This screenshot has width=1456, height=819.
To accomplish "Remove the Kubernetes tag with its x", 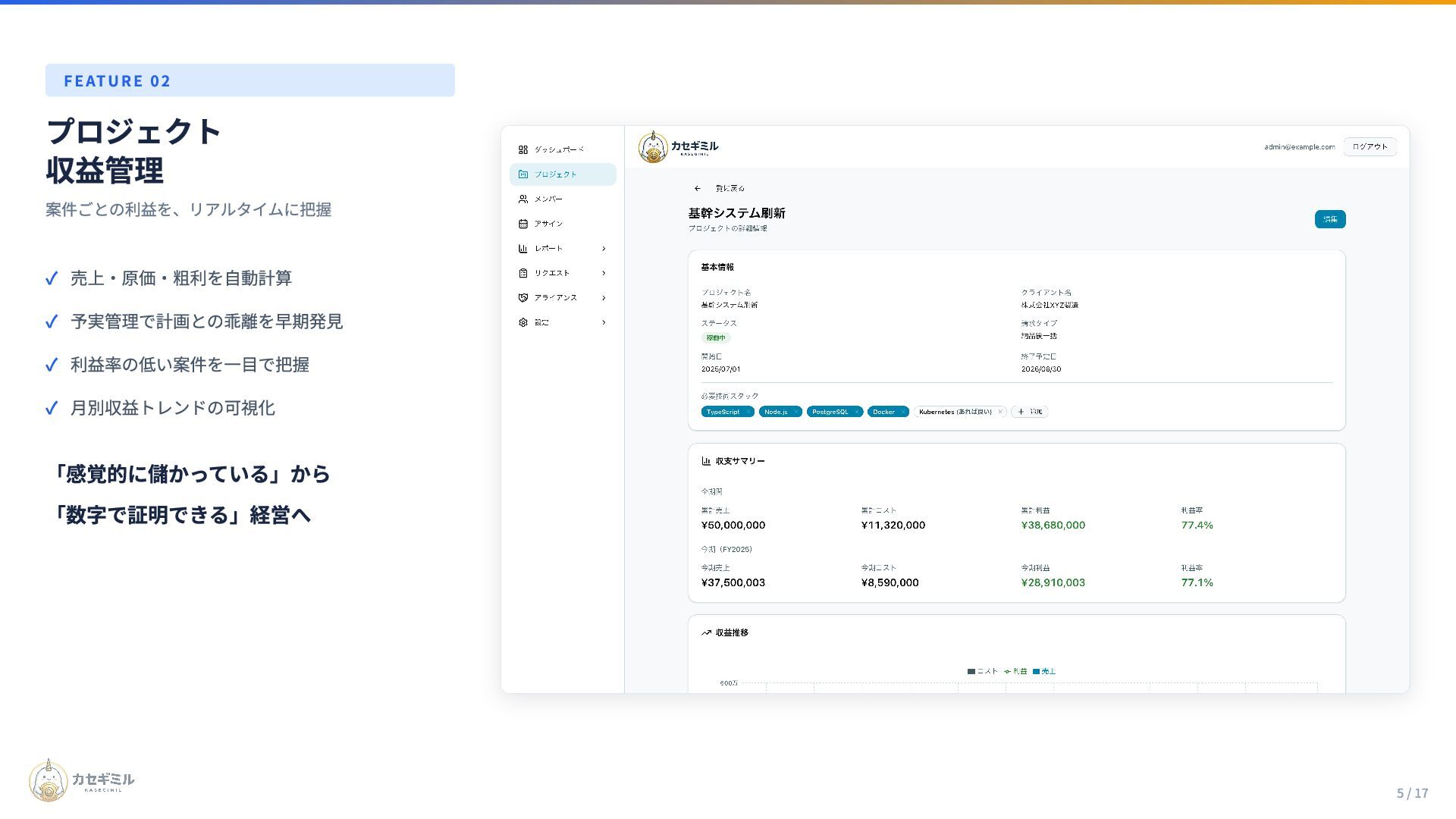I will 1000,412.
